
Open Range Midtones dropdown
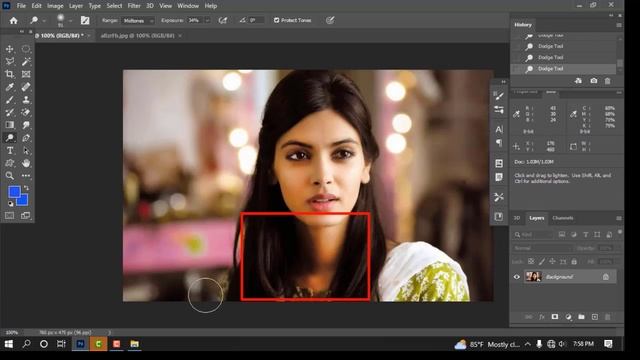click(138, 20)
